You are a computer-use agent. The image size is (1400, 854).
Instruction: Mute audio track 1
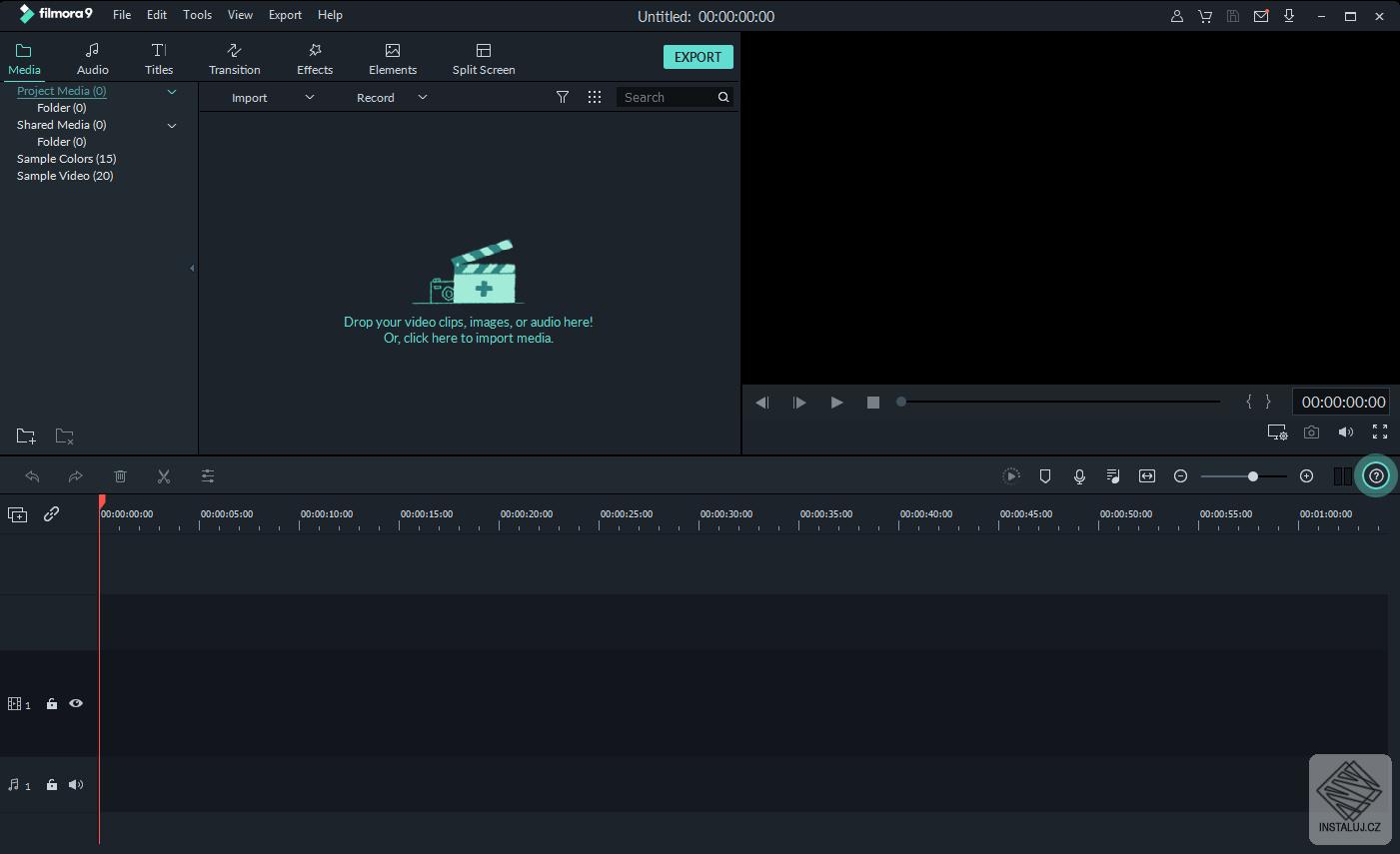[x=76, y=785]
